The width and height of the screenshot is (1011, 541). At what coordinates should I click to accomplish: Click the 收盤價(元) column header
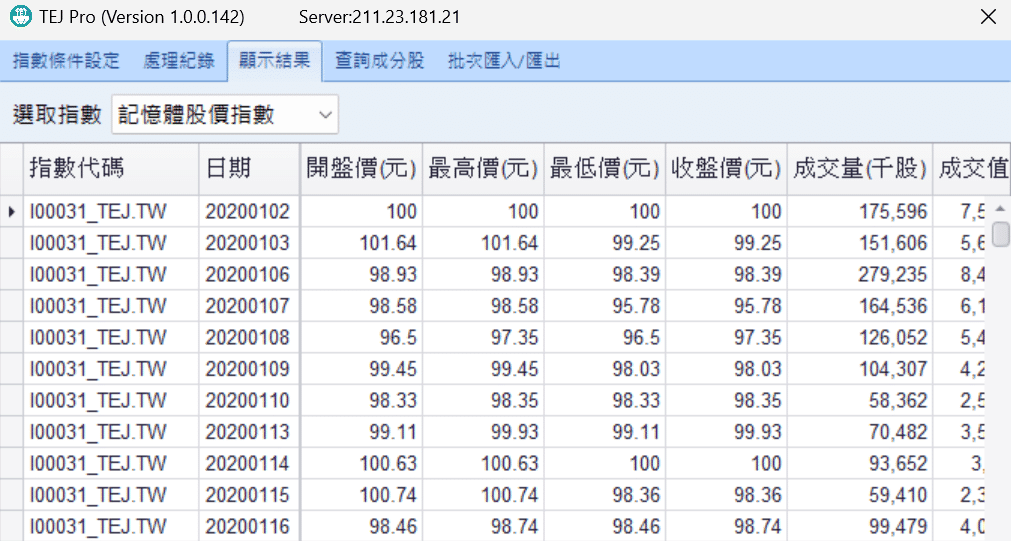726,168
